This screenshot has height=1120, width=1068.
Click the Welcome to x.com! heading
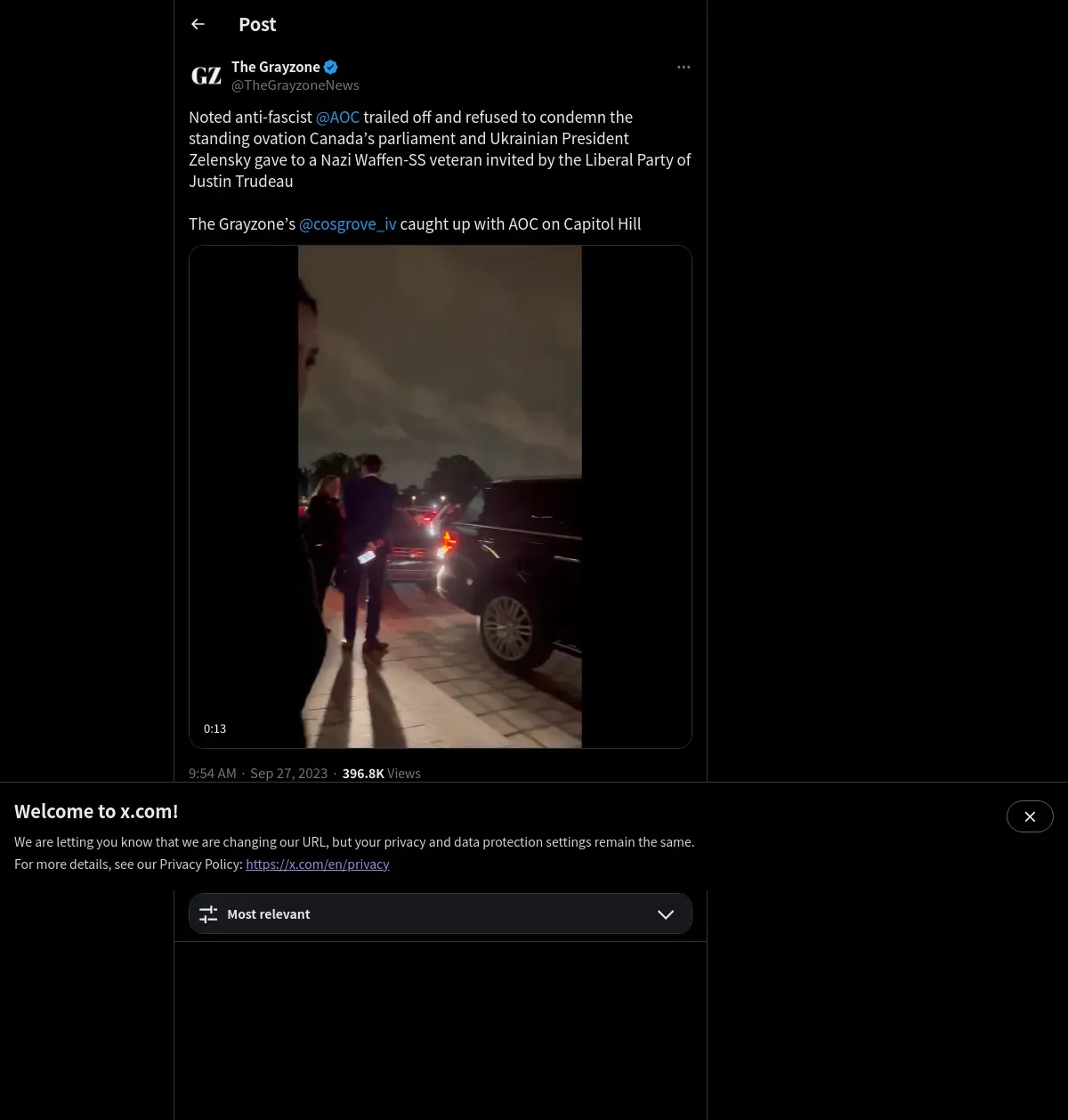point(96,812)
